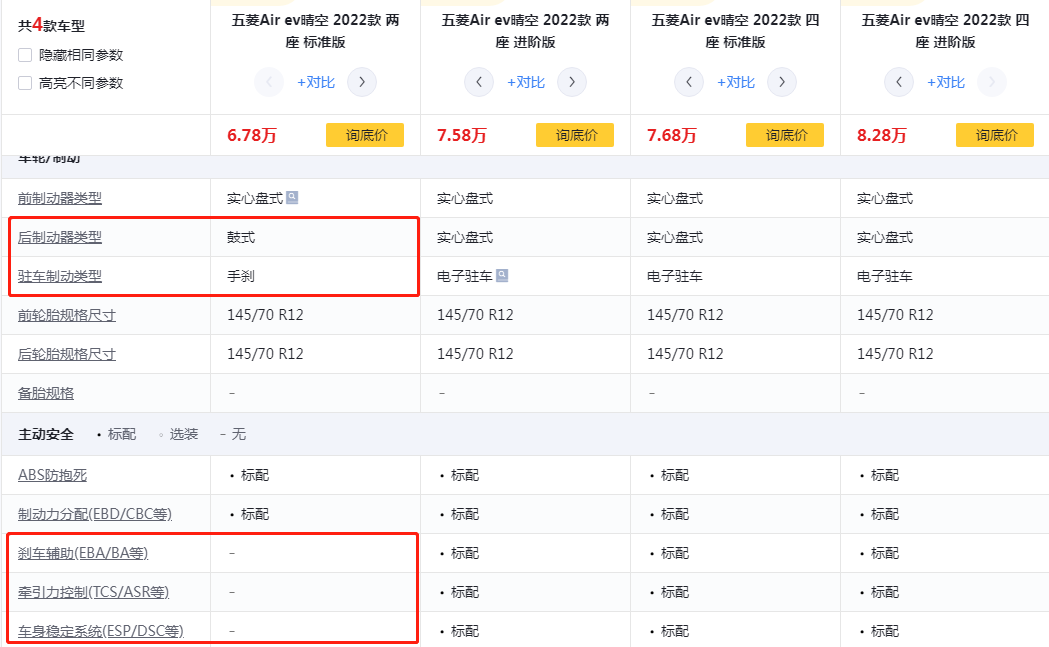Click the magnifier icon next to 电子驻车

pyautogui.click(x=502, y=275)
